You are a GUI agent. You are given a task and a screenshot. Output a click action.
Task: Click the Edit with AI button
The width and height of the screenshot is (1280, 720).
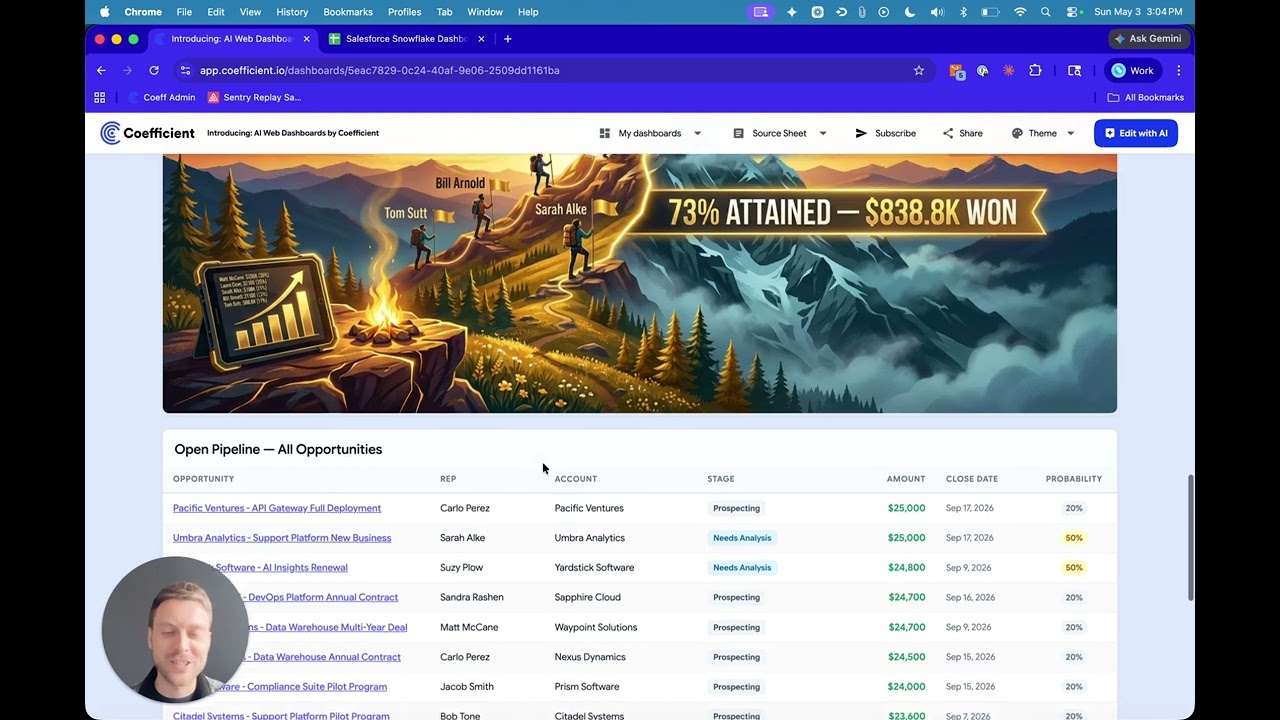point(1135,133)
